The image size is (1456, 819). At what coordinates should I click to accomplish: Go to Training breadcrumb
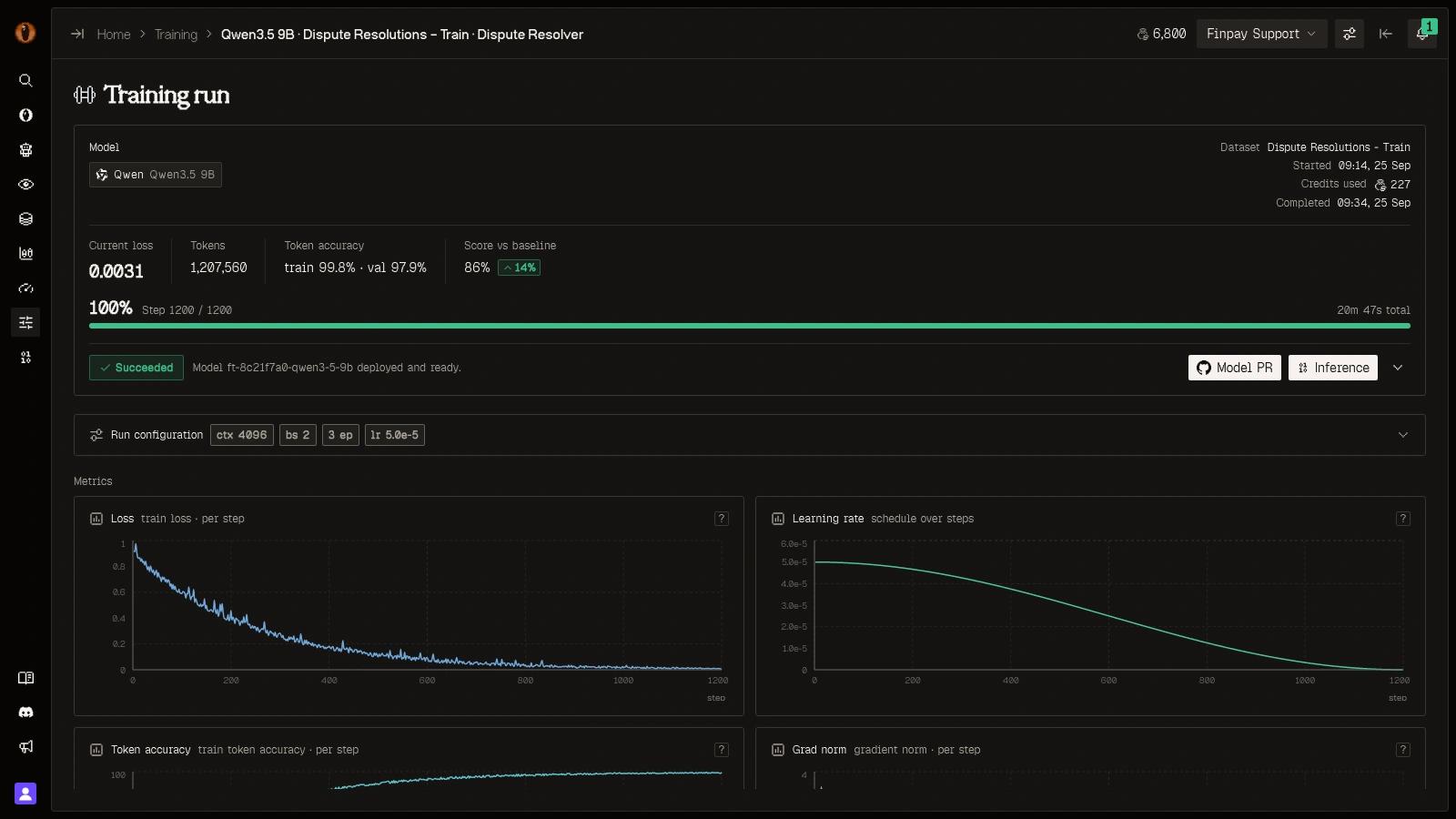tap(176, 35)
